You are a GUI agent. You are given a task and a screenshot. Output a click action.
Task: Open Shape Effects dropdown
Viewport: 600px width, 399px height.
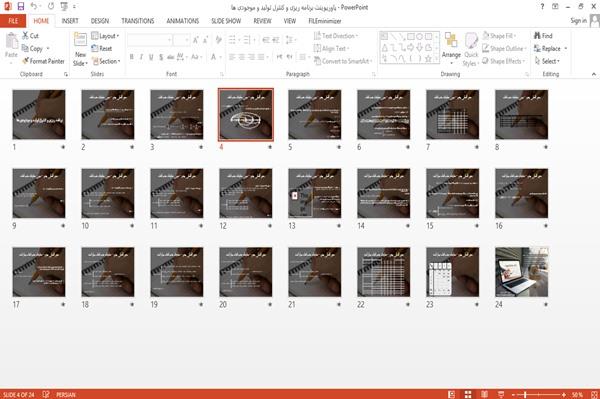coord(504,61)
